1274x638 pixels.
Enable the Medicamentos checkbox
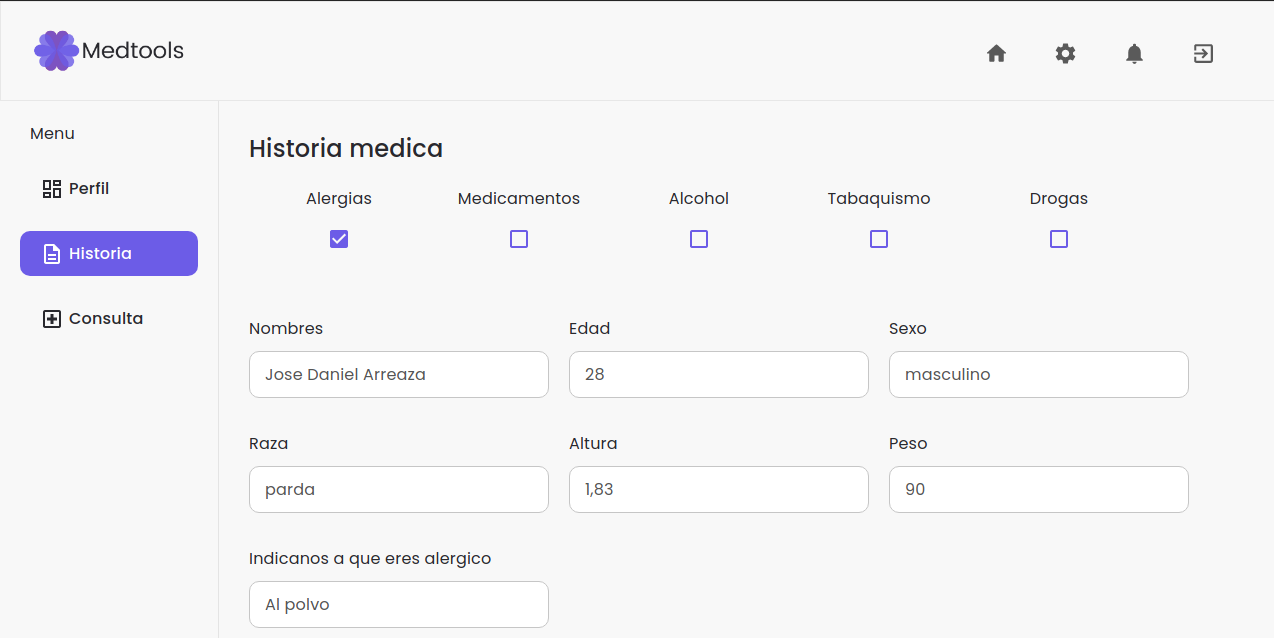point(519,239)
